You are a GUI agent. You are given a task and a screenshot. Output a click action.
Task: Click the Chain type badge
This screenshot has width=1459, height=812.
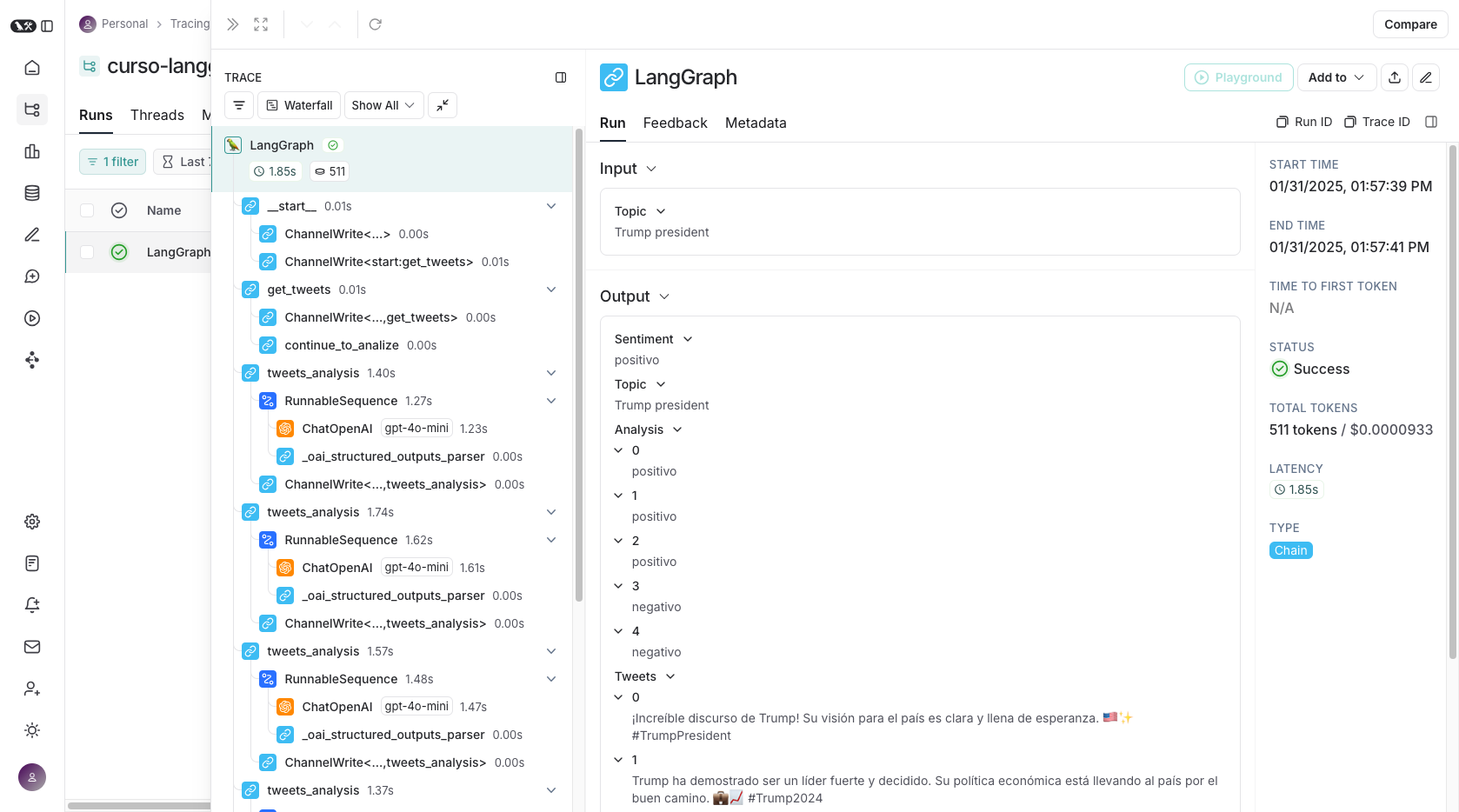[1290, 550]
